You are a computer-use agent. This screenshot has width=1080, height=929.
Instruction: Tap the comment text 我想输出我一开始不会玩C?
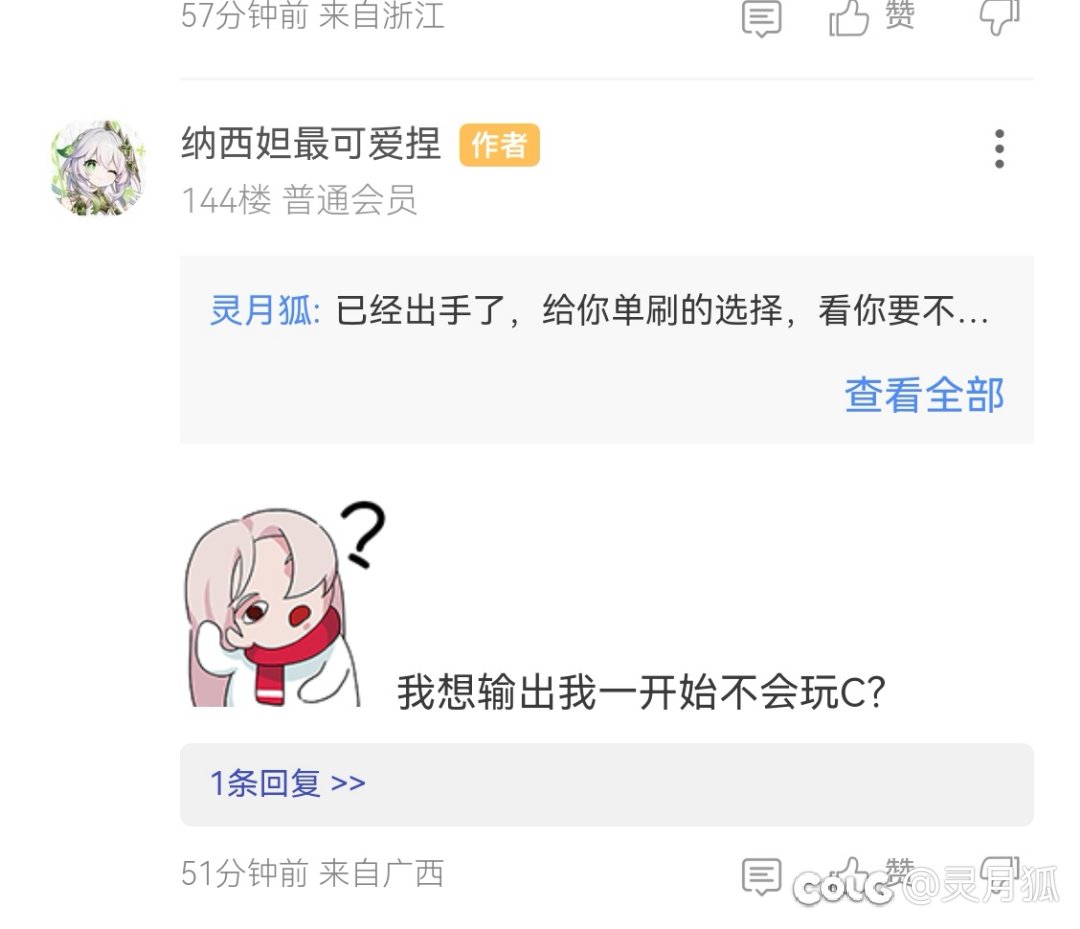(x=641, y=692)
